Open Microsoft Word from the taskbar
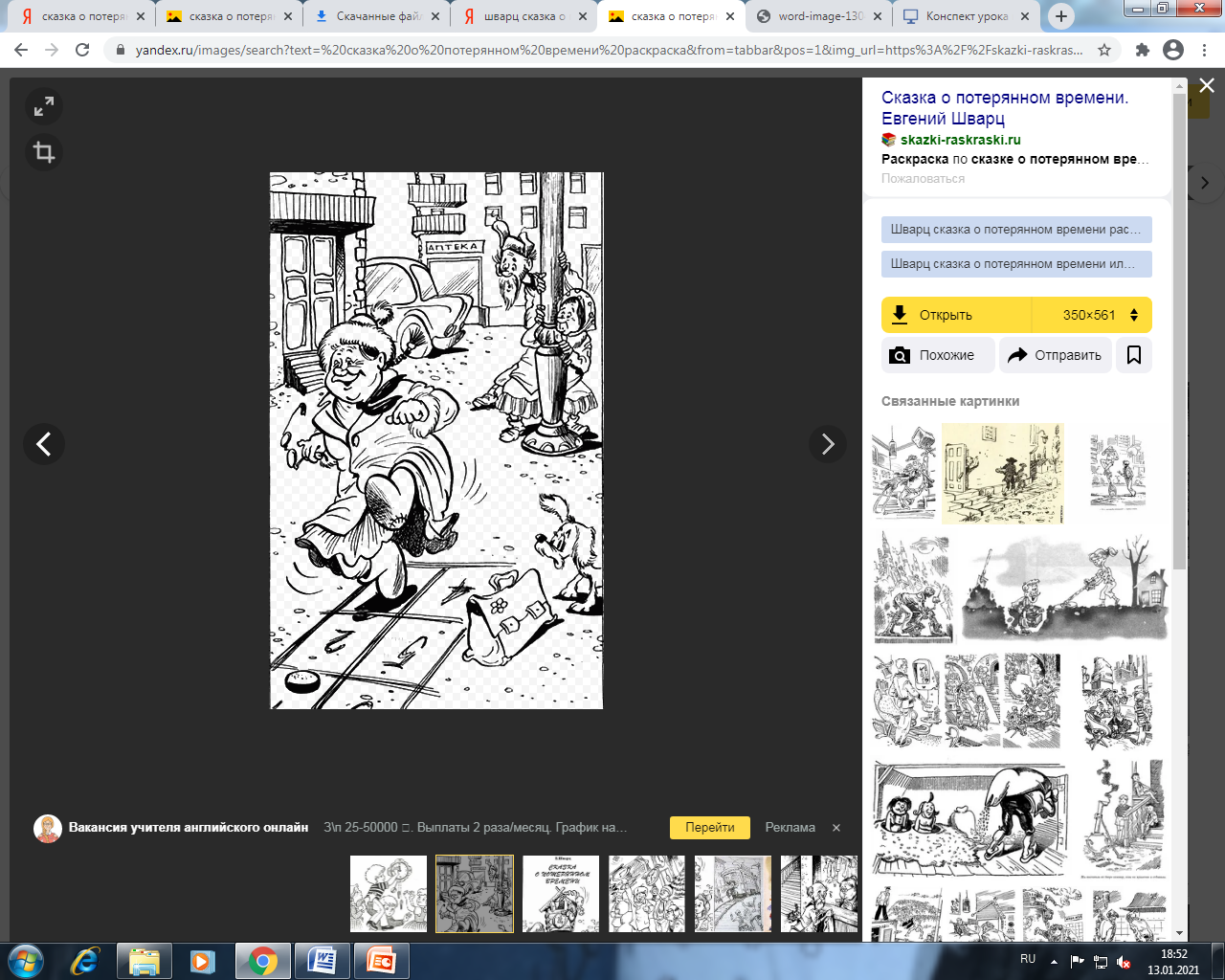 (x=322, y=961)
